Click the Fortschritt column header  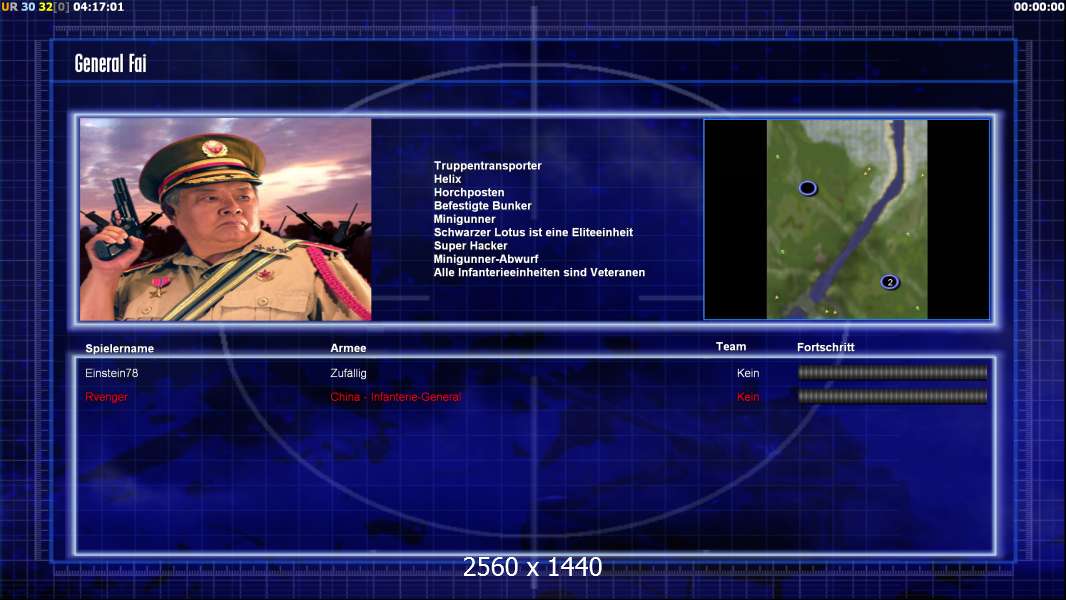pos(825,347)
